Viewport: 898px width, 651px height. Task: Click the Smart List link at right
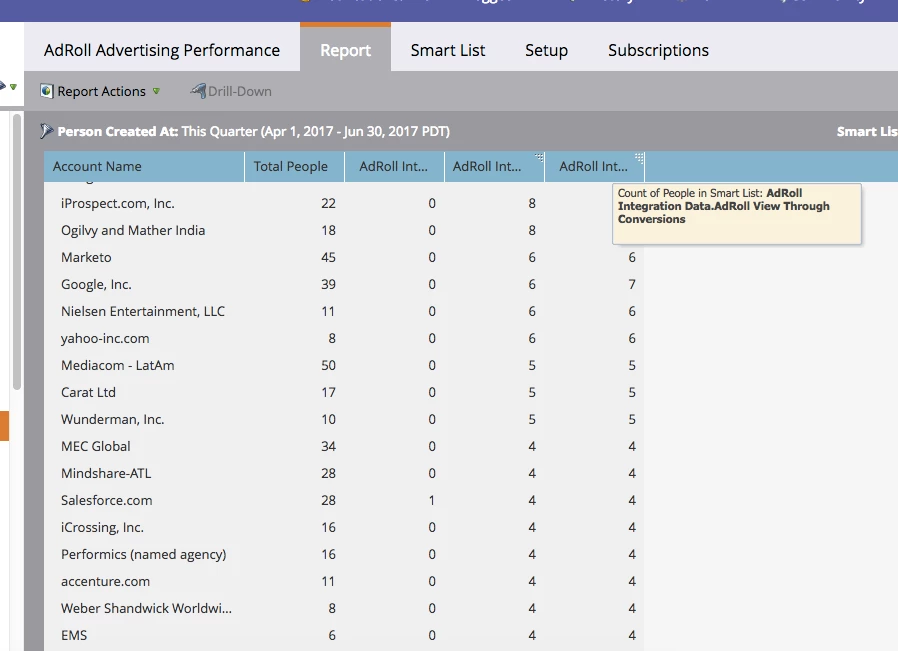[x=867, y=132]
